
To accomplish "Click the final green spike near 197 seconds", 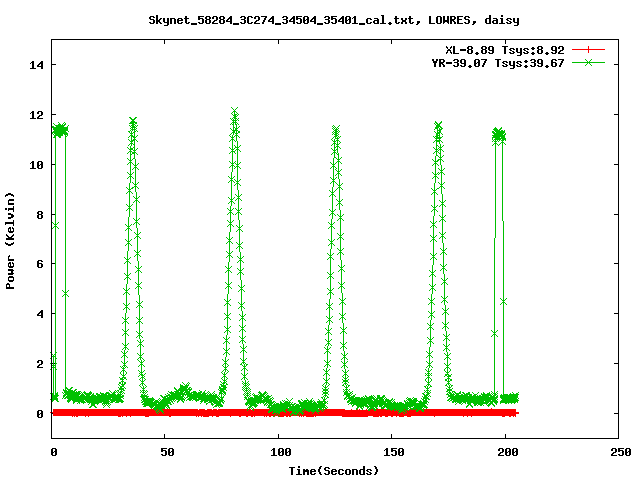I will 499,133.
